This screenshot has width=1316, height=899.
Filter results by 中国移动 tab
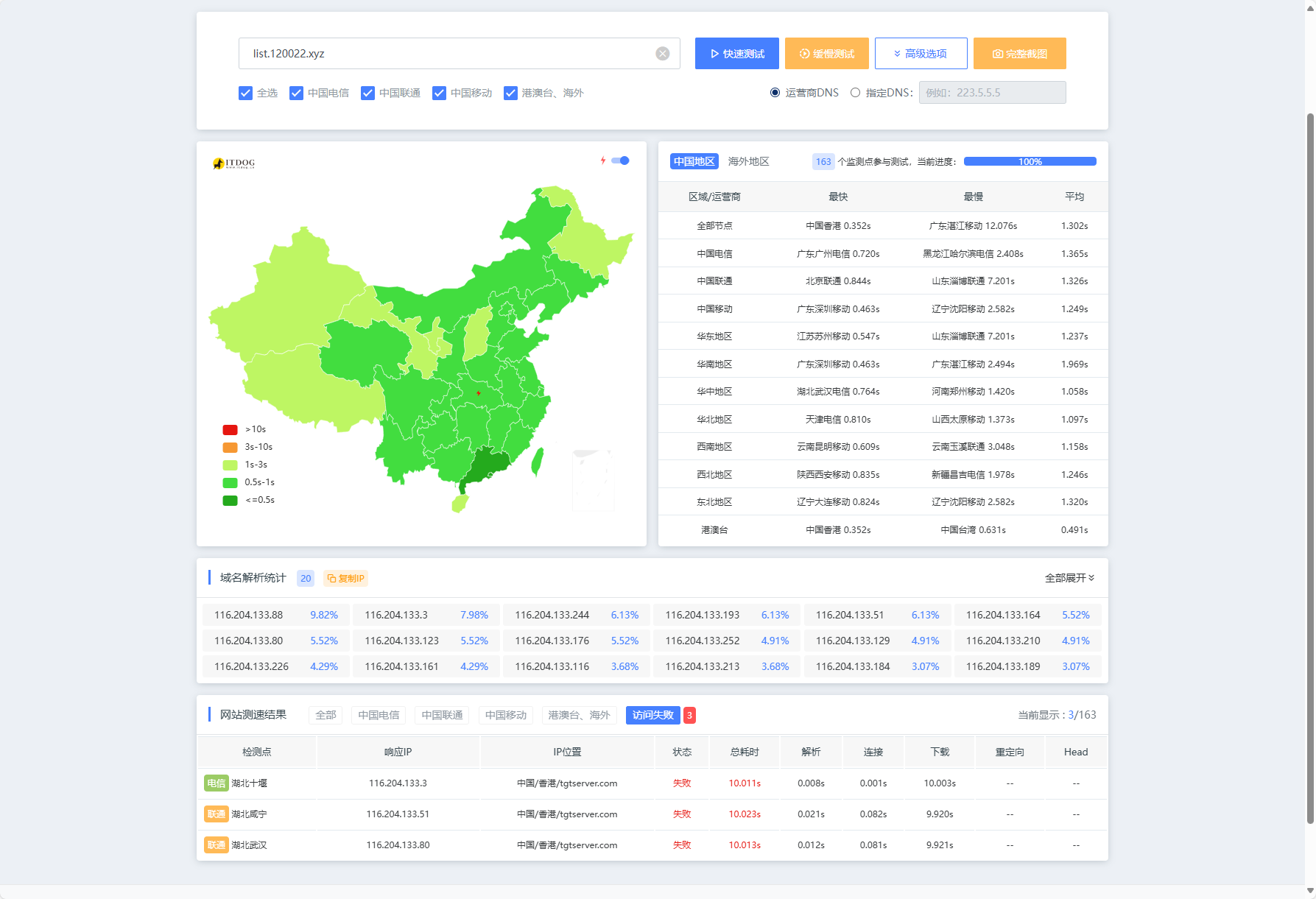point(505,715)
